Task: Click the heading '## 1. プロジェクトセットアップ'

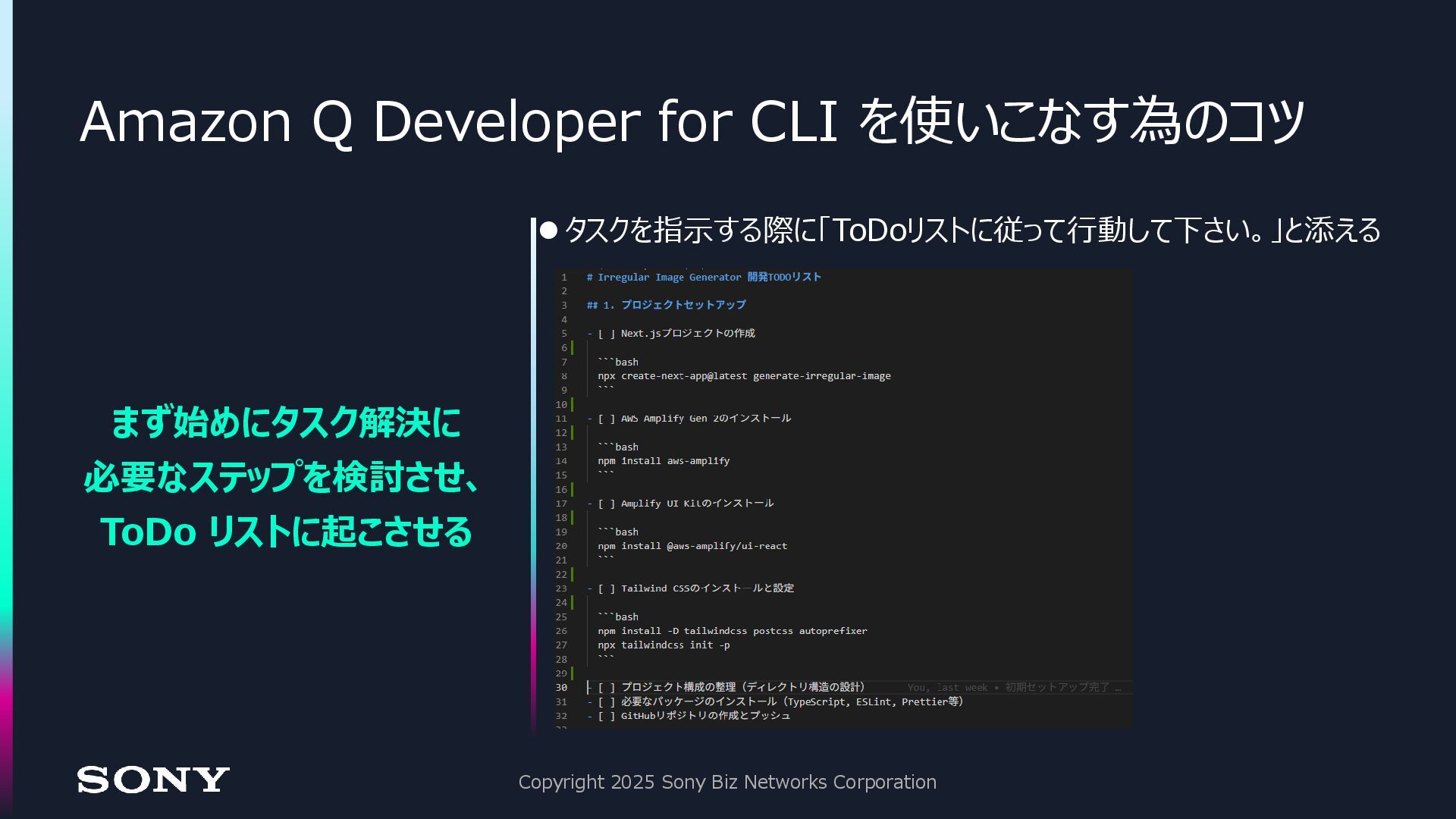Action: coord(666,305)
